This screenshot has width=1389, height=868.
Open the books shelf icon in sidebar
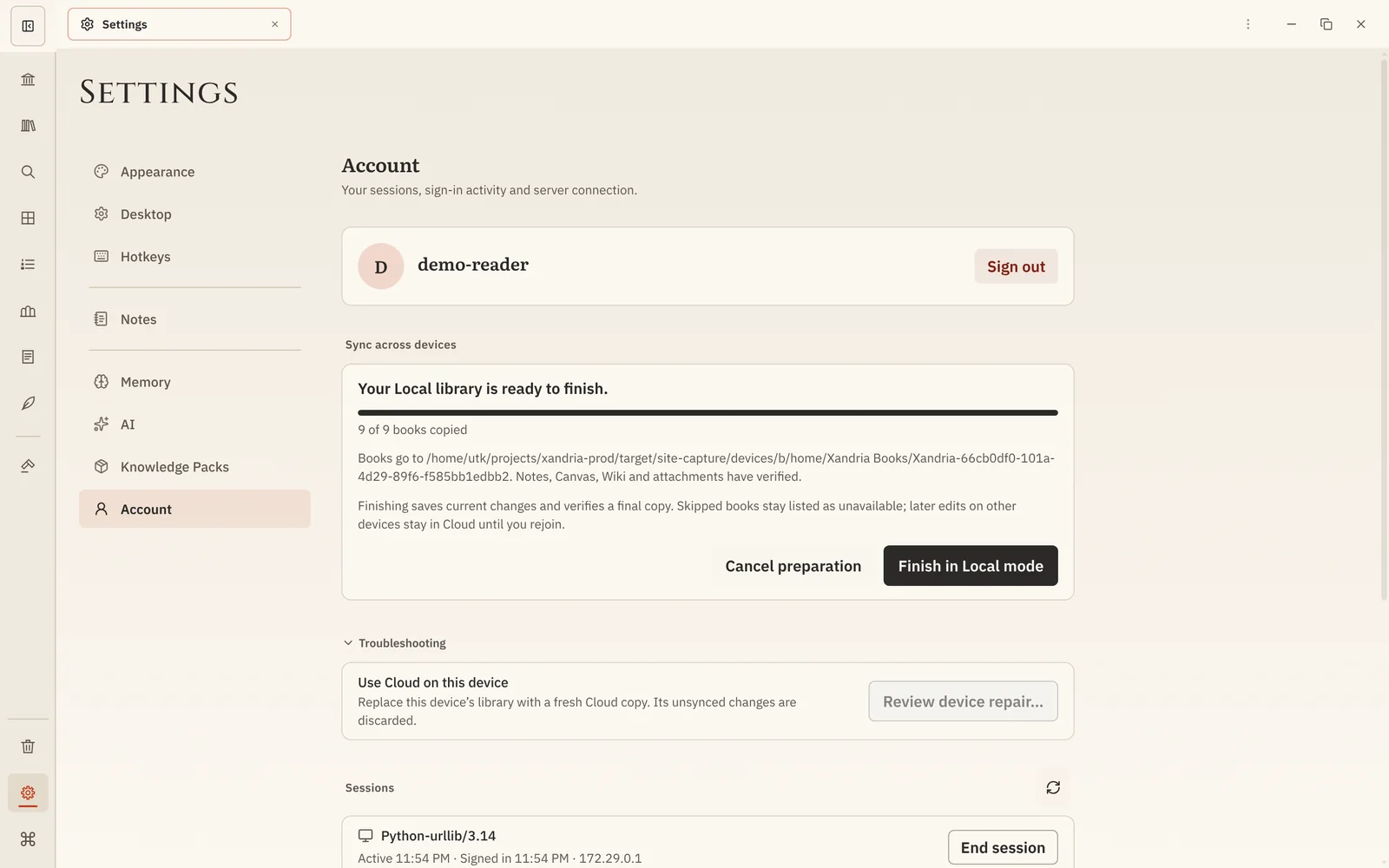pyautogui.click(x=28, y=126)
